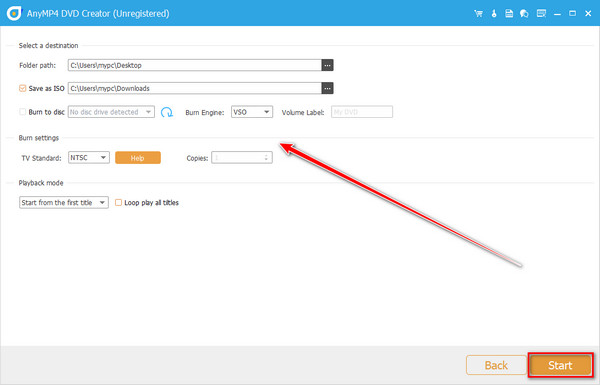600x385 pixels.
Task: Open the playback mode dropdown
Action: tap(64, 202)
